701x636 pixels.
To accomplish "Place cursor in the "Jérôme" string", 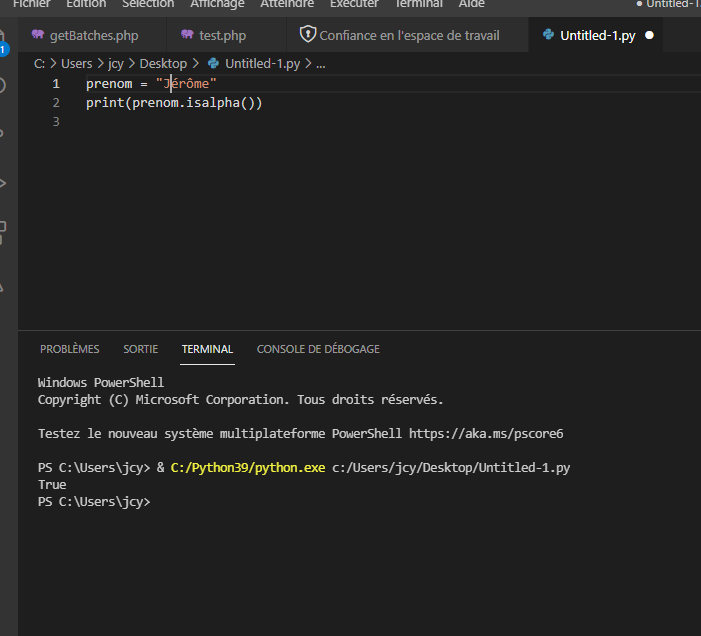I will coord(186,84).
